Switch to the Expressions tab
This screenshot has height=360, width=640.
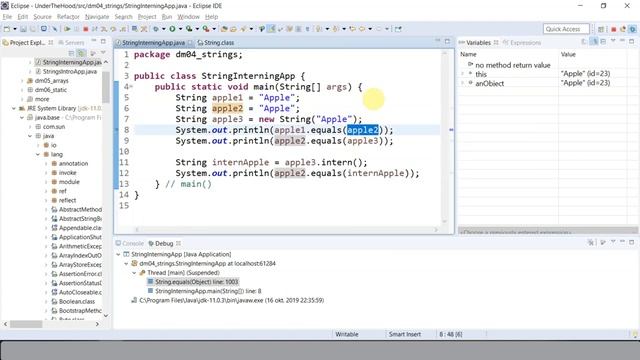click(522, 42)
